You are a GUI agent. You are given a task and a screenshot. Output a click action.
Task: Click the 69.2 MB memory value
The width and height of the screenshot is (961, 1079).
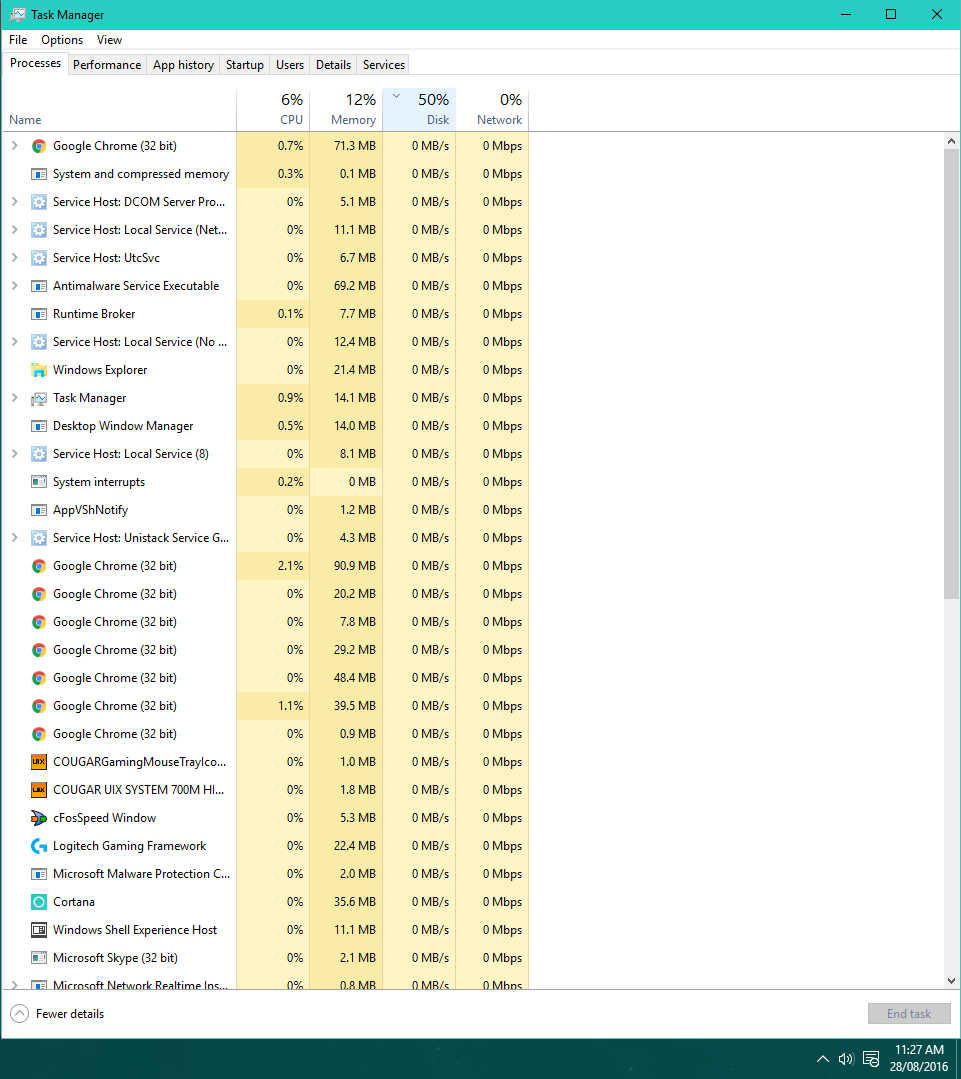[354, 286]
